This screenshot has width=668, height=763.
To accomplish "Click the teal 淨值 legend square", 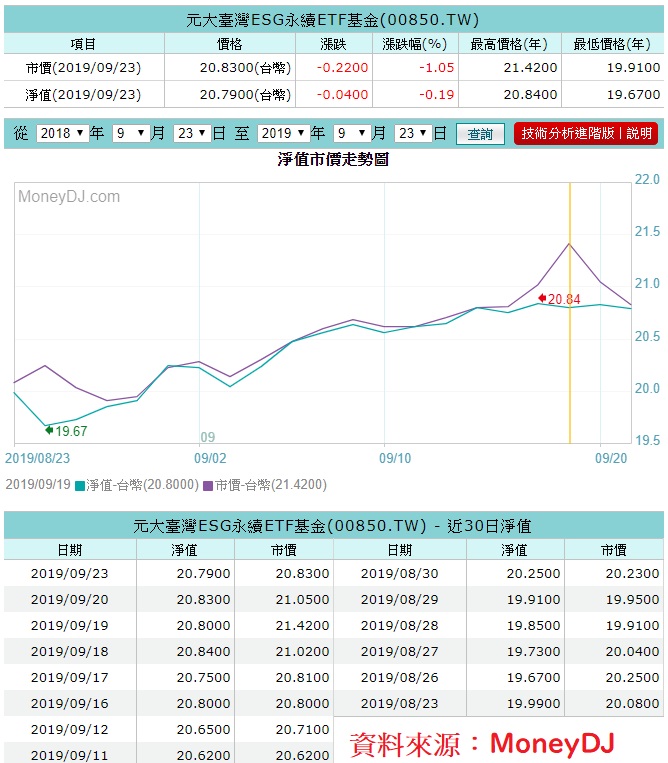I will pos(80,485).
